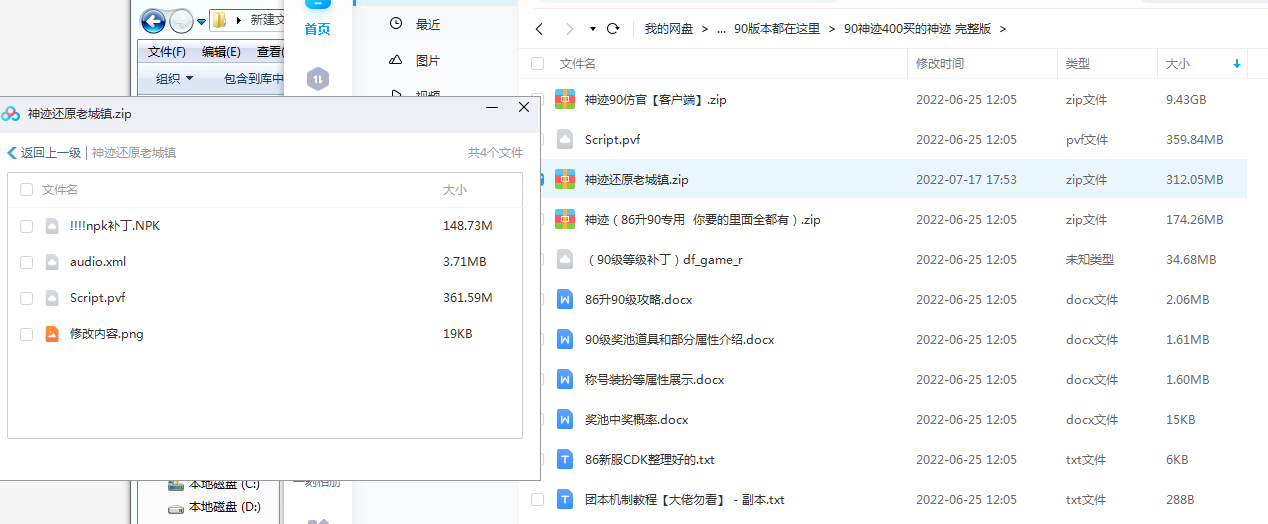Click the Word icon beside 86升90级攻略.docx

pos(565,300)
